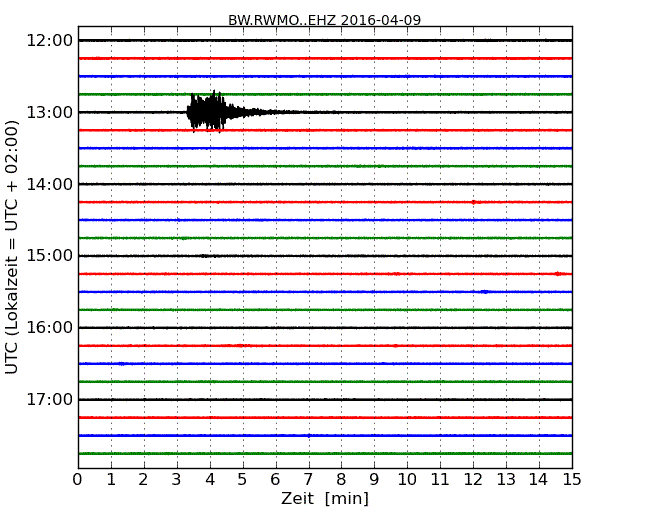The image size is (650, 520).
Task: Click x-axis tick label 10
Action: pyautogui.click(x=407, y=480)
